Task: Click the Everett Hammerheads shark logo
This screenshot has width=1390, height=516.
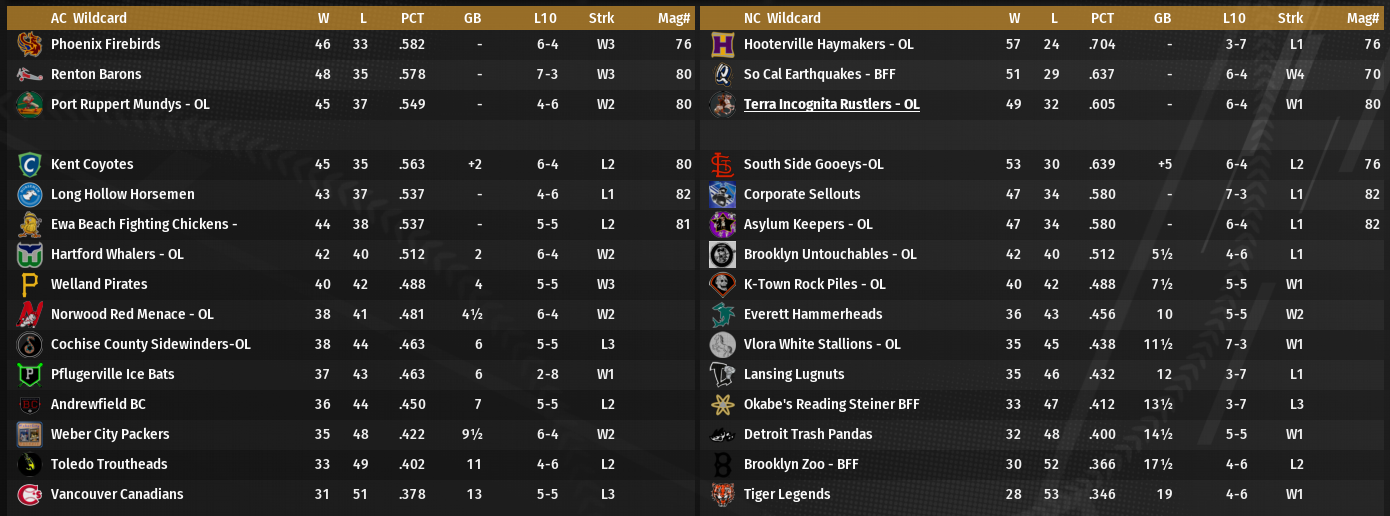Action: tap(722, 314)
